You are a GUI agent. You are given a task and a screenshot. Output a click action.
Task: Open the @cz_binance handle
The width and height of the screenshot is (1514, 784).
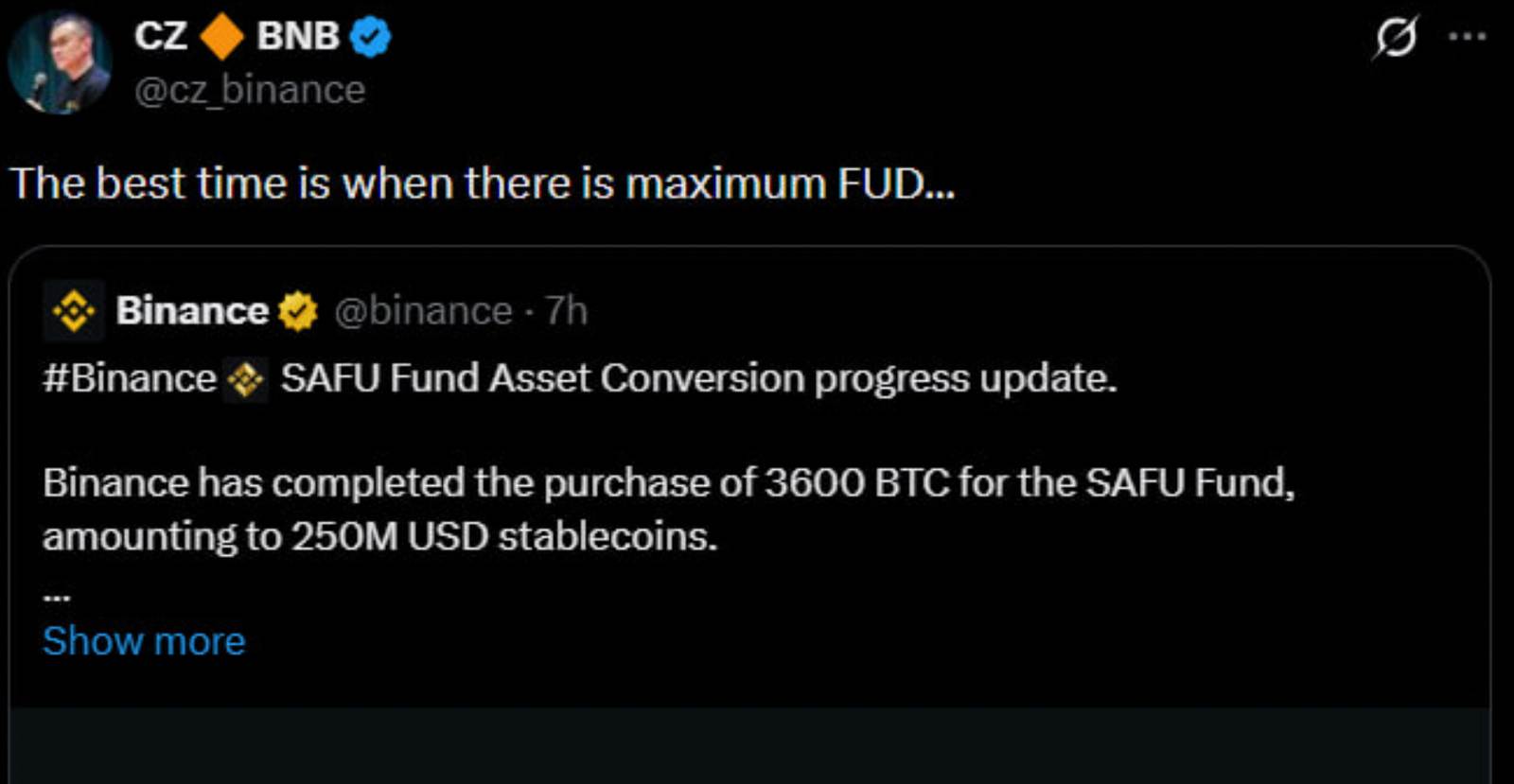(x=250, y=90)
